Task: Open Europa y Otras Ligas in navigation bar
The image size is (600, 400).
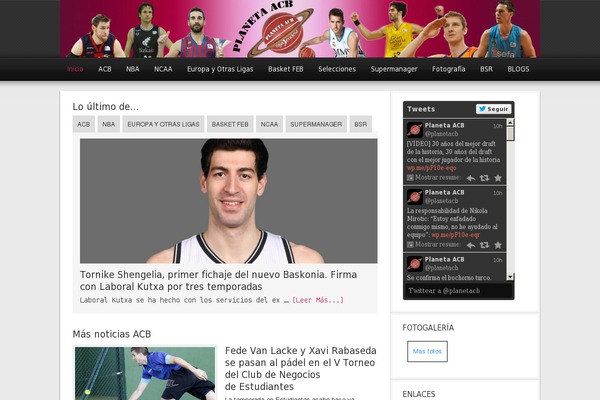Action: 220,69
